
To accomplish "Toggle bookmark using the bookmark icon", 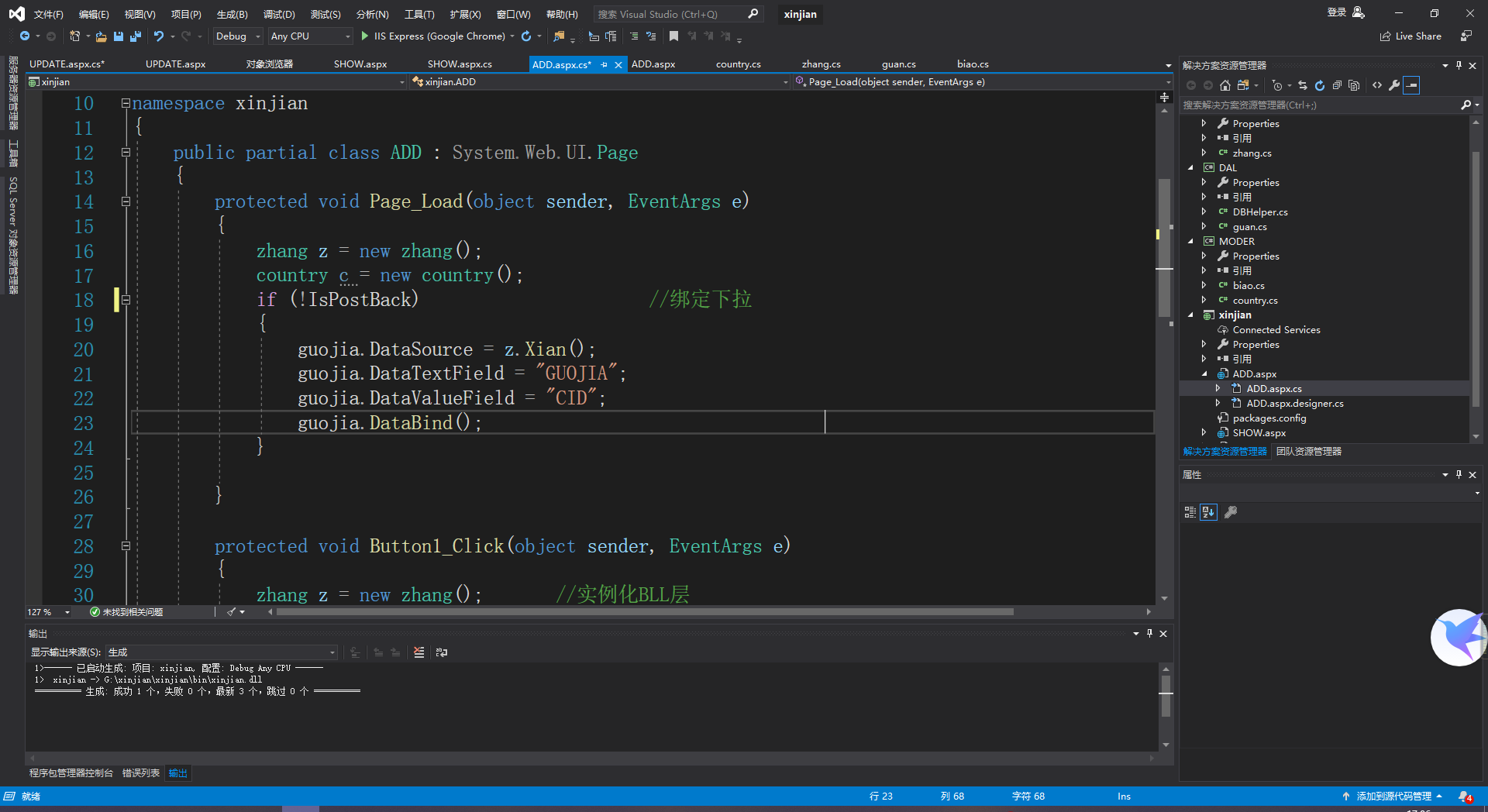I will (x=673, y=36).
